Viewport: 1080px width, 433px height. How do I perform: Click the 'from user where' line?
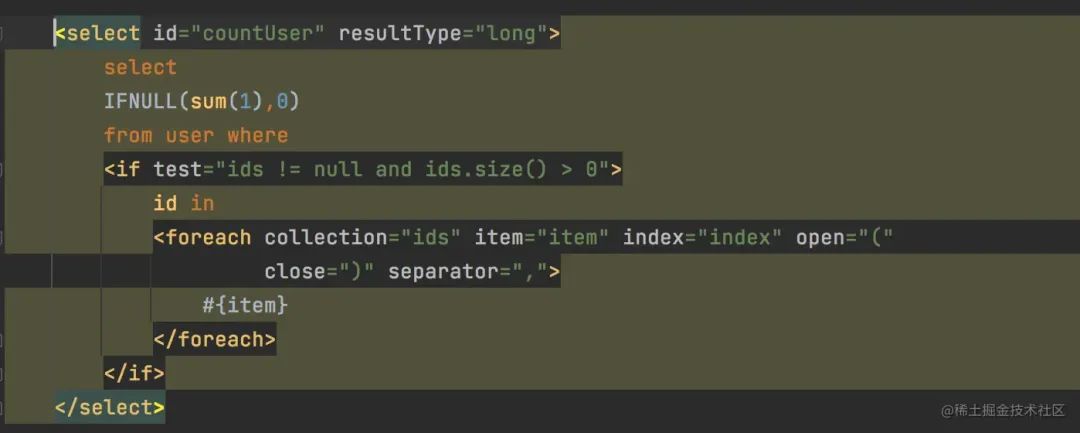tap(196, 135)
